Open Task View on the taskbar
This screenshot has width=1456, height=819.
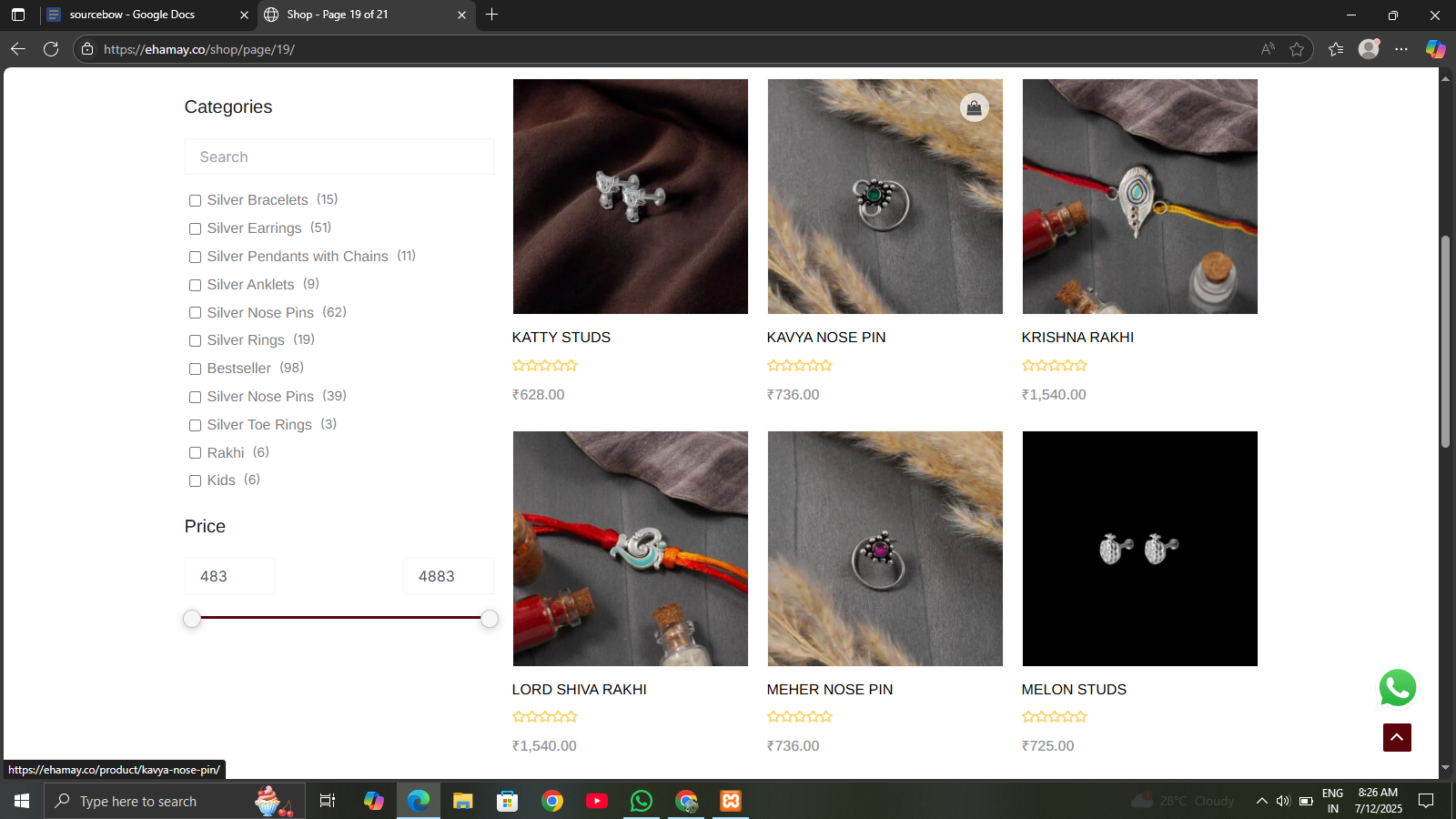328,801
